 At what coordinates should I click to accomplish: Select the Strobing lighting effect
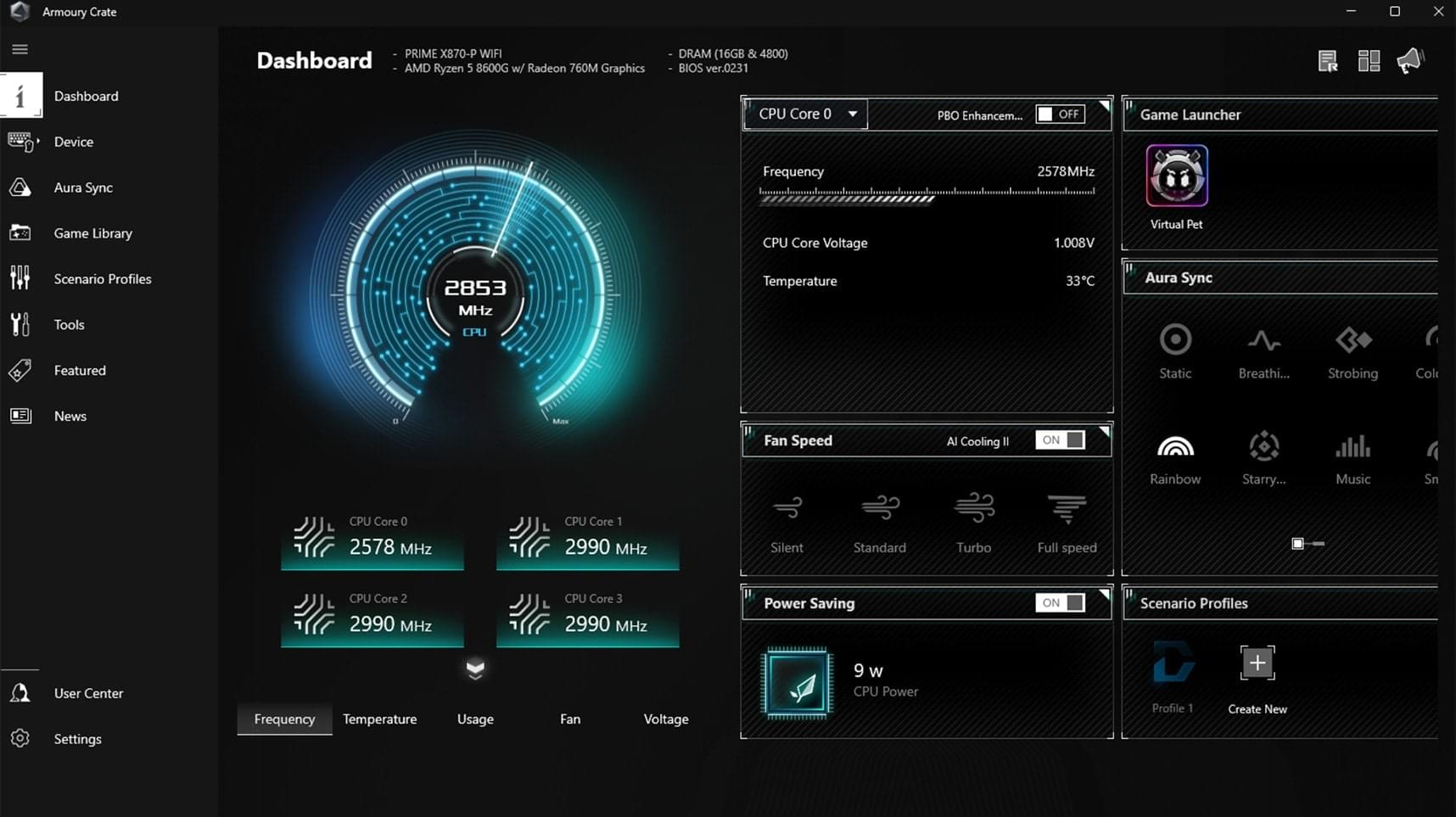point(1352,340)
